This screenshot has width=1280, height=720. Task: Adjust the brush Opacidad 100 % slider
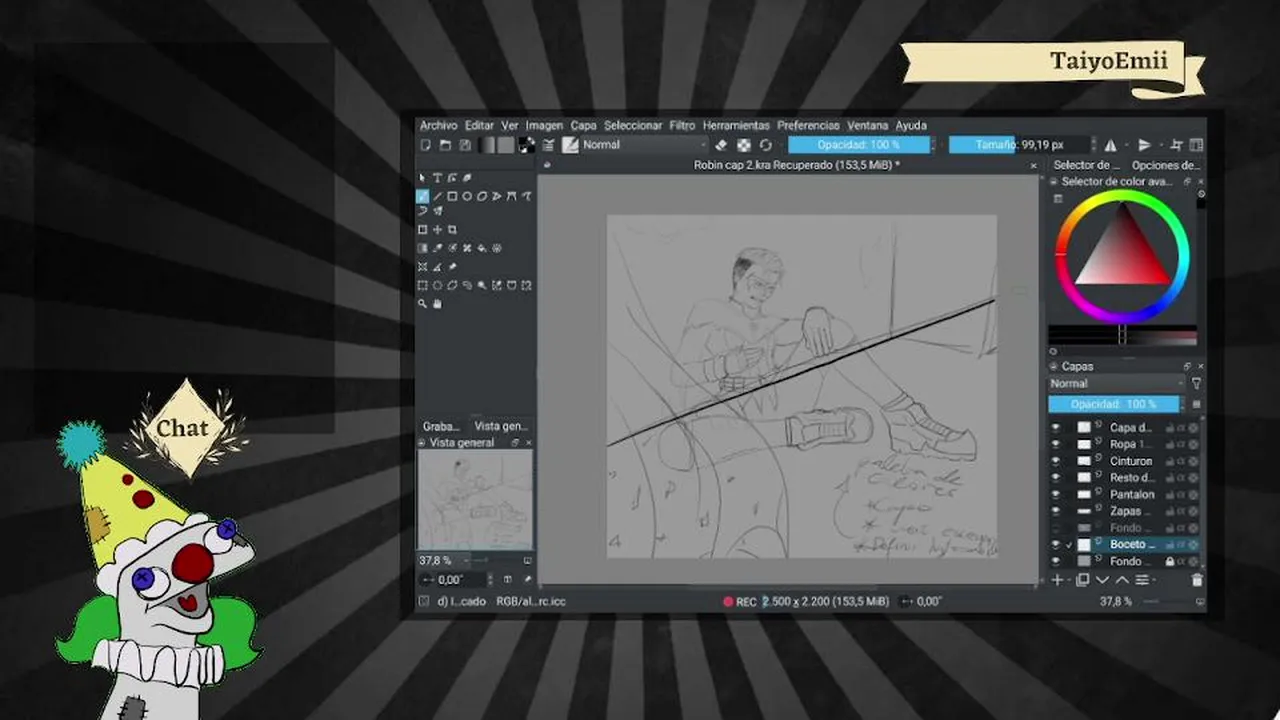(x=859, y=145)
